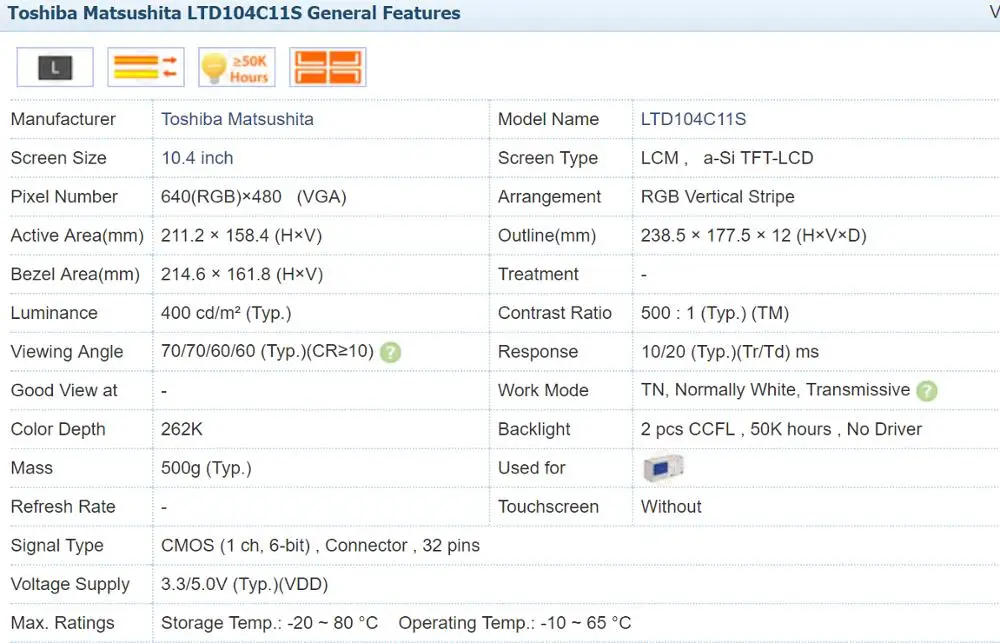1000x643 pixels.
Task: Click the Max. Ratings row label
Action: 62,623
